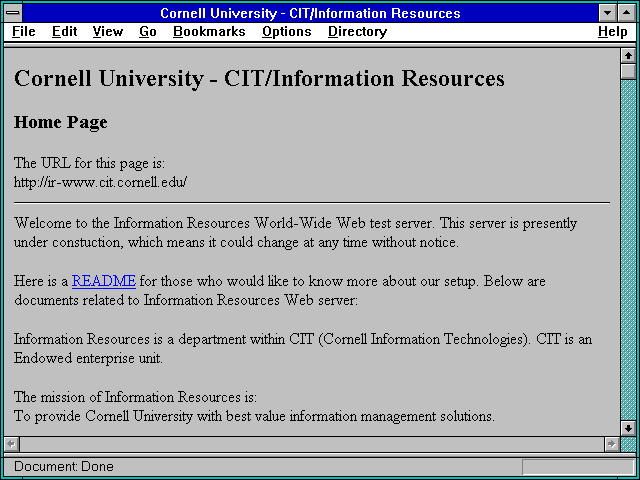Screen dimensions: 640x480
Task: Follow the README link
Action: click(x=104, y=281)
